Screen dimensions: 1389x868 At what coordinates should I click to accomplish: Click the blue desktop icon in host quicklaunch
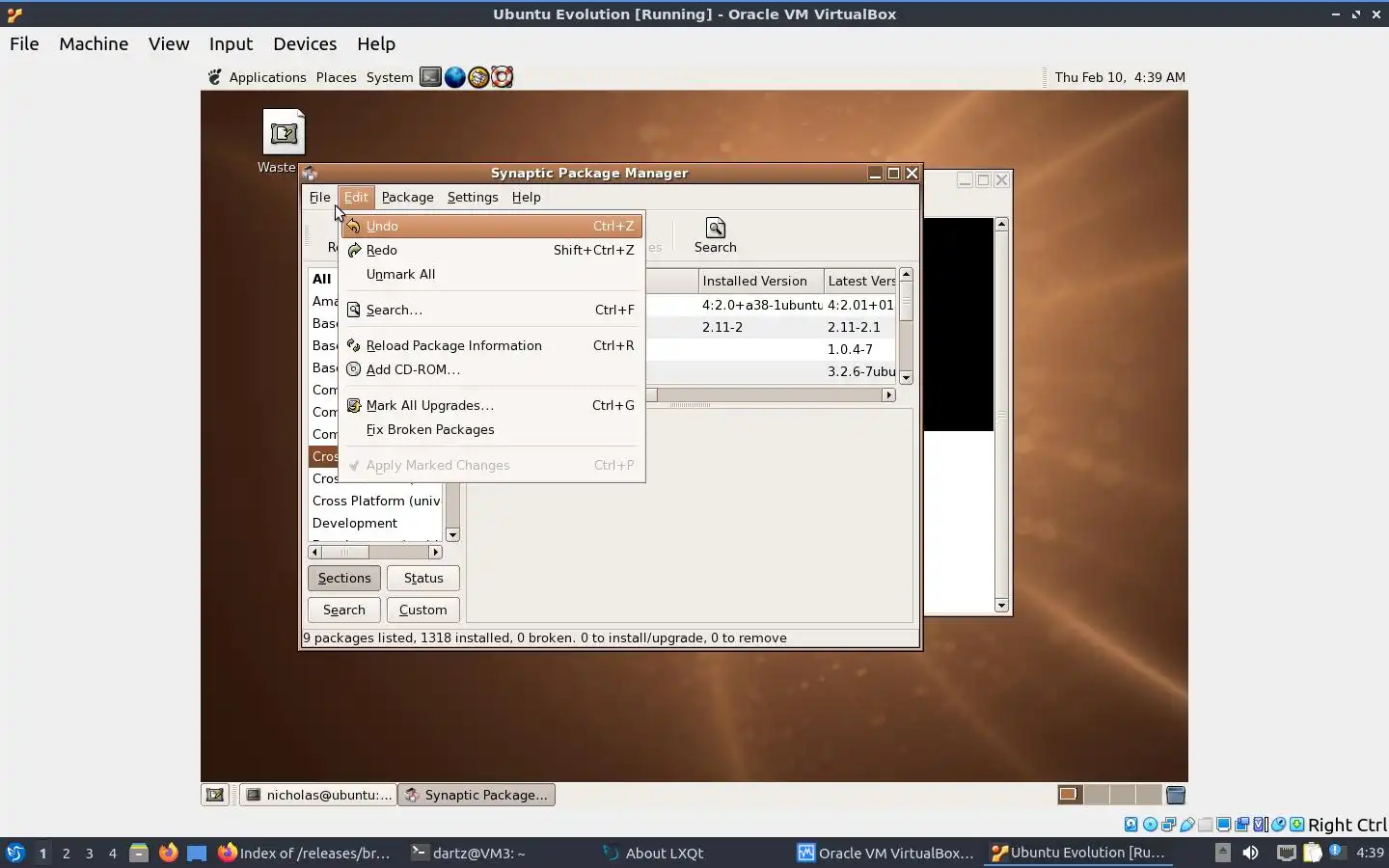(x=197, y=853)
